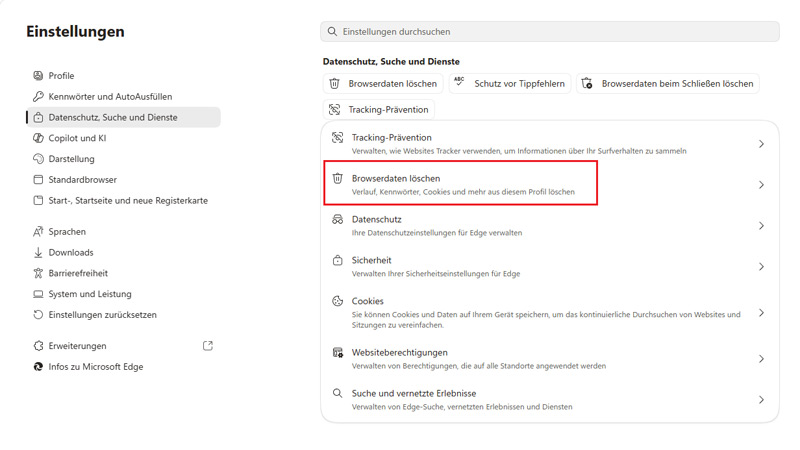Viewport: 800px width, 450px height.
Task: Click the lock icon beside Datenschutz, Suche und Dienste
Action: point(38,117)
